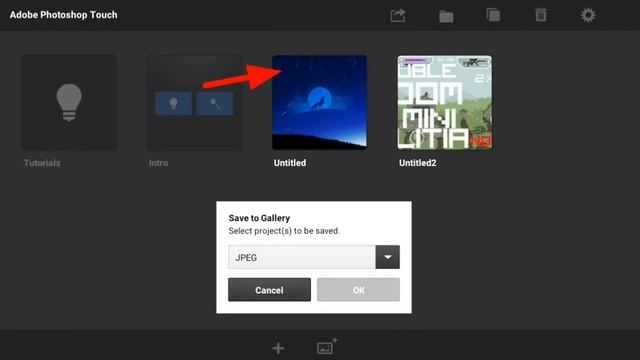
Task: Open the folder icon in top bar
Action: point(446,16)
